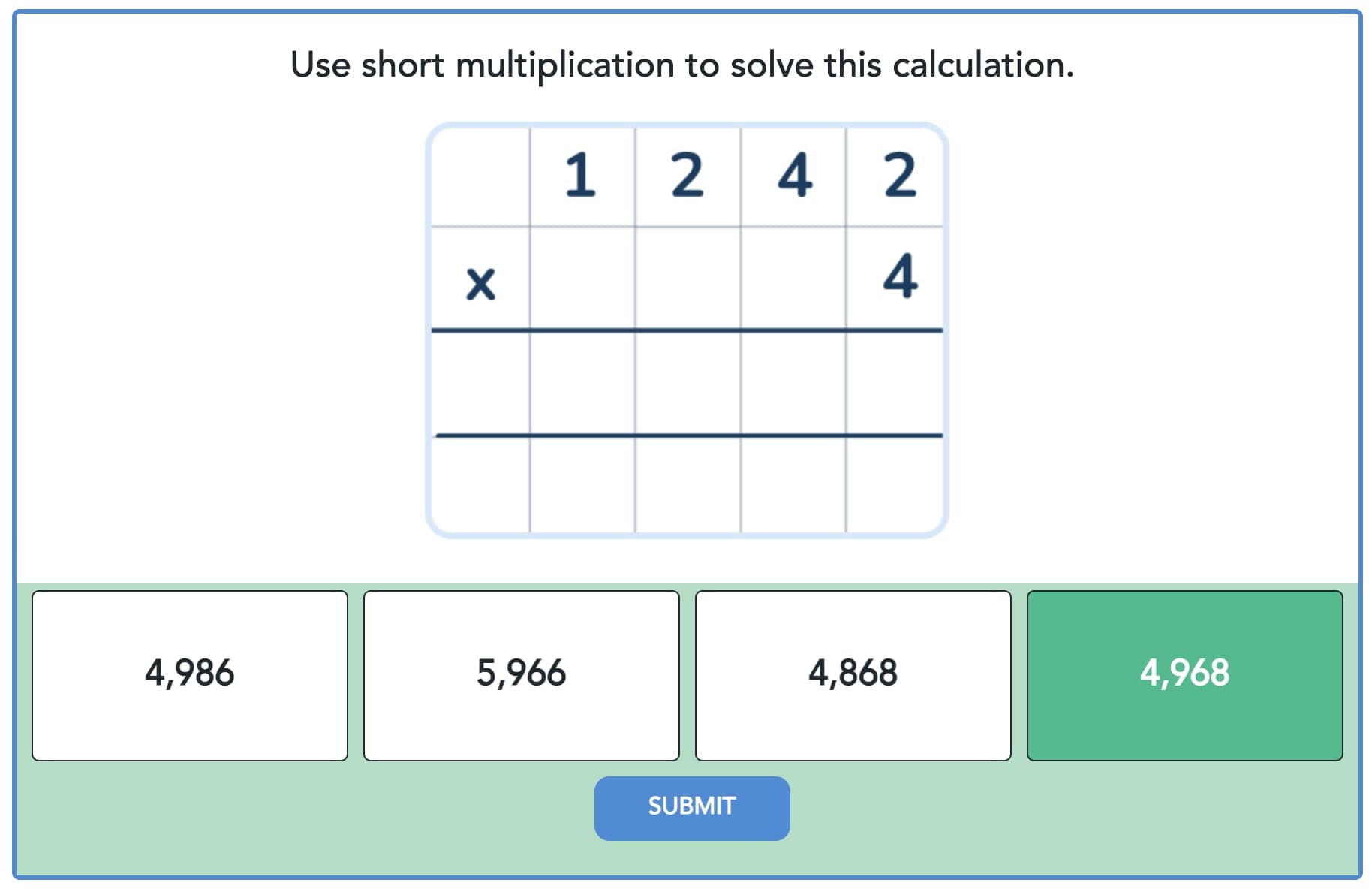Click the rightmost digit 2 in the top row
Image resolution: width=1372 pixels, height=889 pixels.
click(898, 174)
